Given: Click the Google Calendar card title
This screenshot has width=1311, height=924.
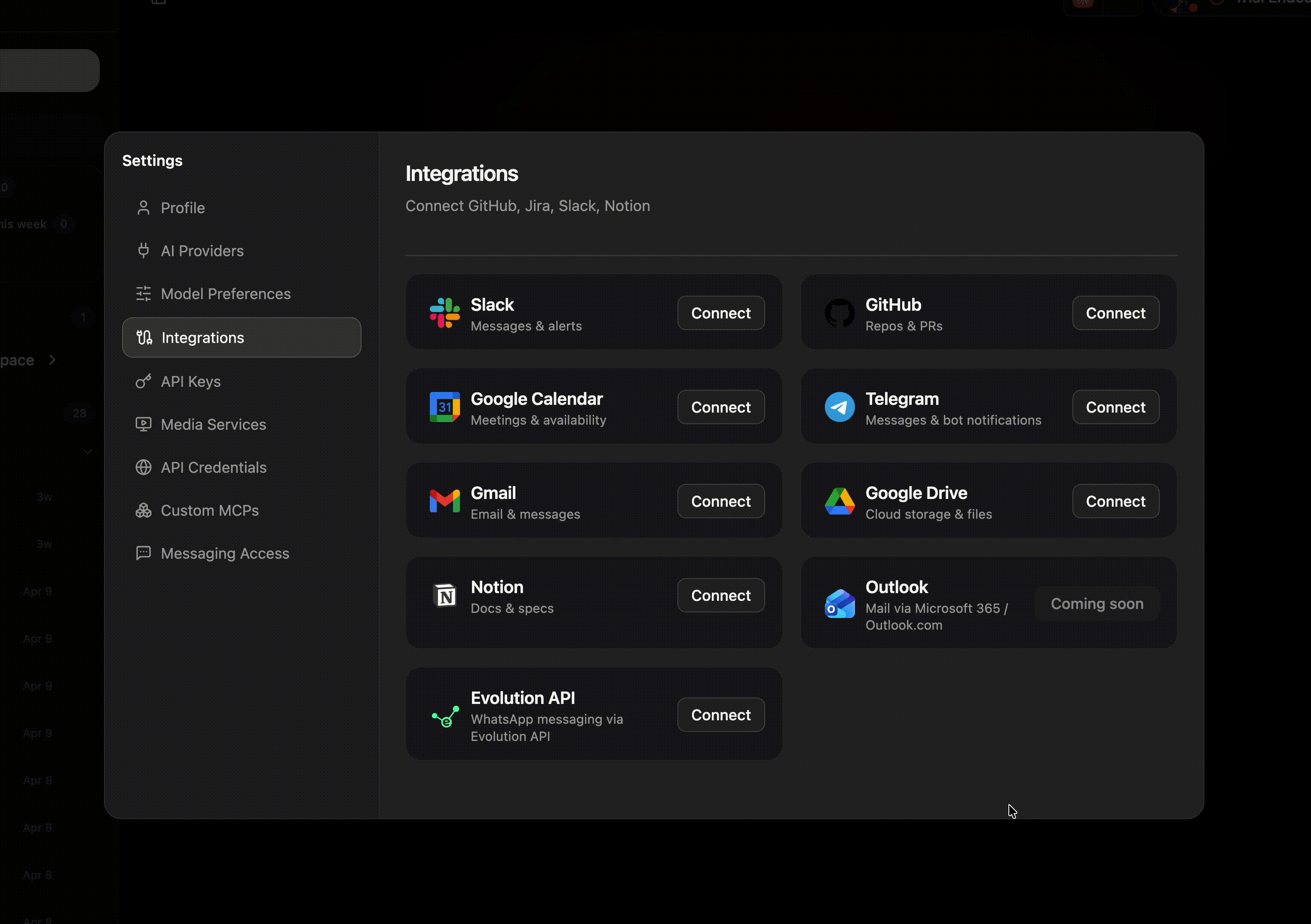Looking at the screenshot, I should 537,399.
